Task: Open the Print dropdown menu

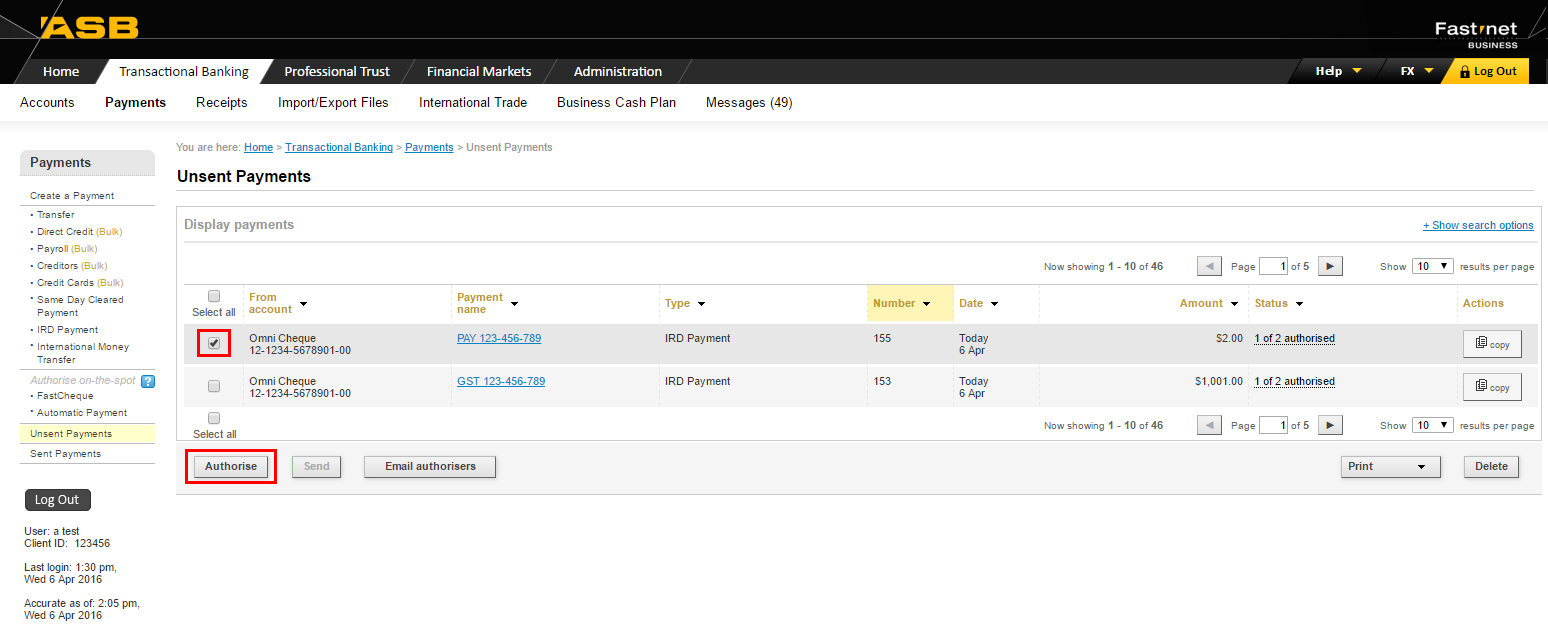Action: point(1389,467)
